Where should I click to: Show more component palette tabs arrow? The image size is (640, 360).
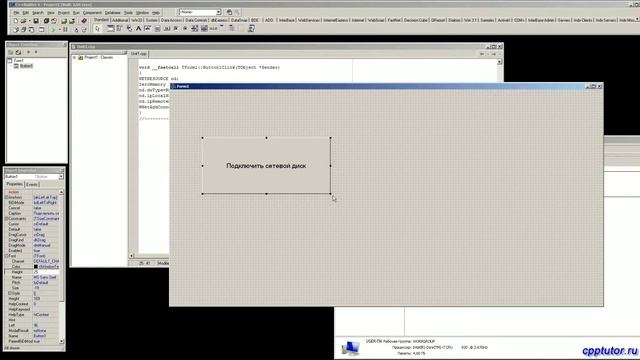(x=636, y=19)
